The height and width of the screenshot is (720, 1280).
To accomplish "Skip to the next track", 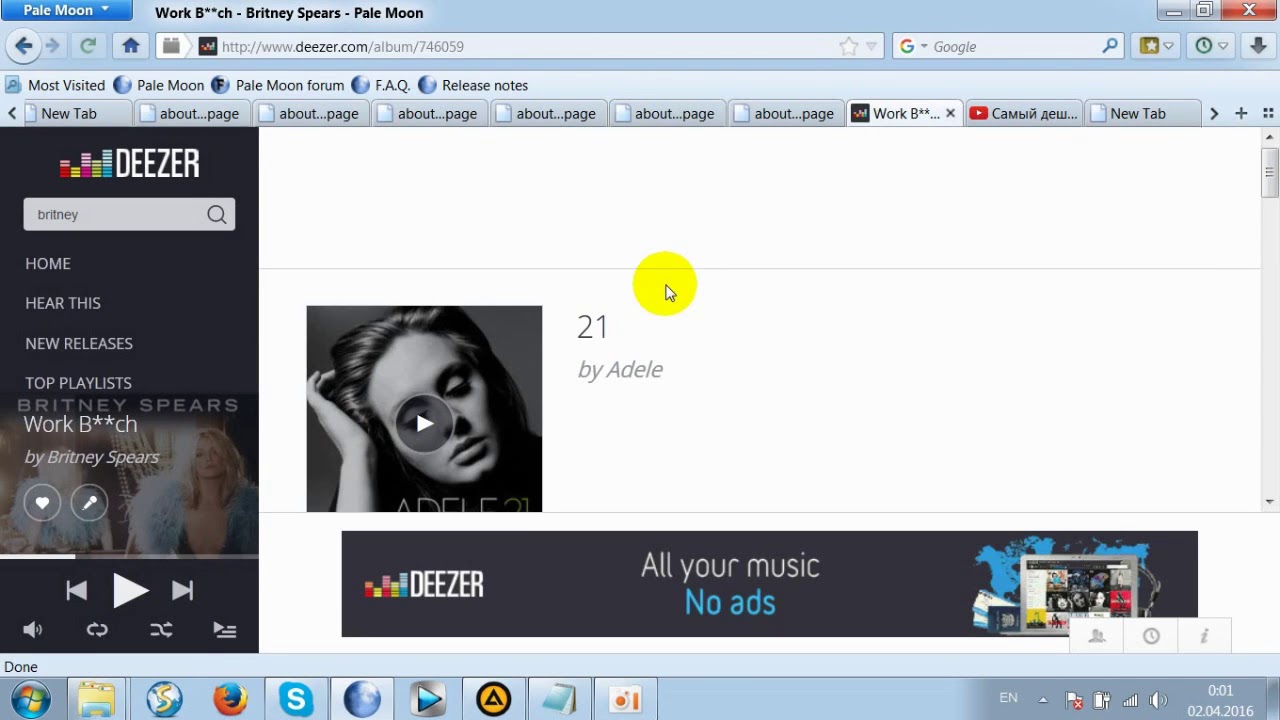I will click(182, 591).
